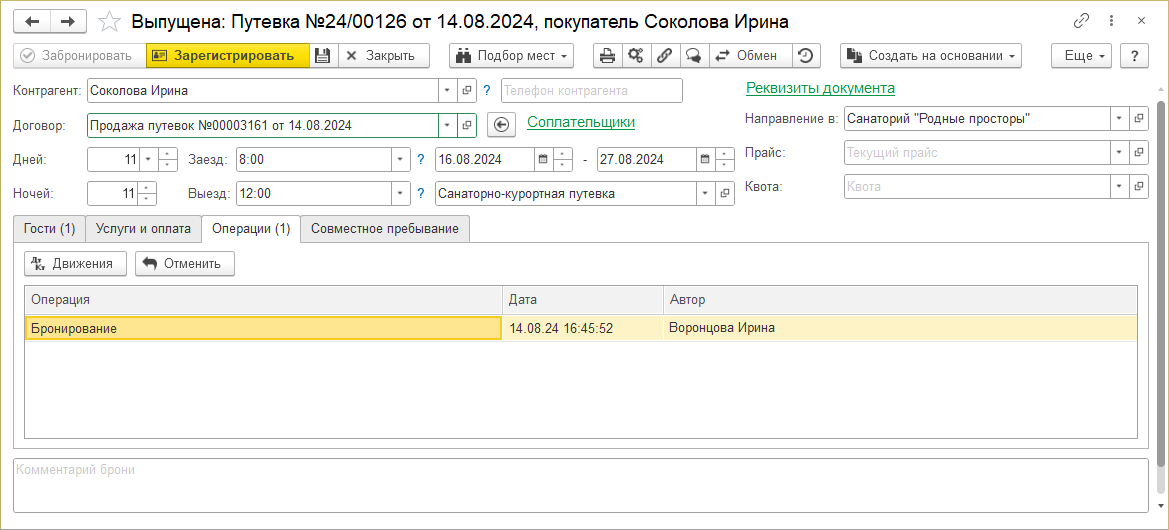
Task: Mark document as favorite with star
Action: (x=111, y=21)
